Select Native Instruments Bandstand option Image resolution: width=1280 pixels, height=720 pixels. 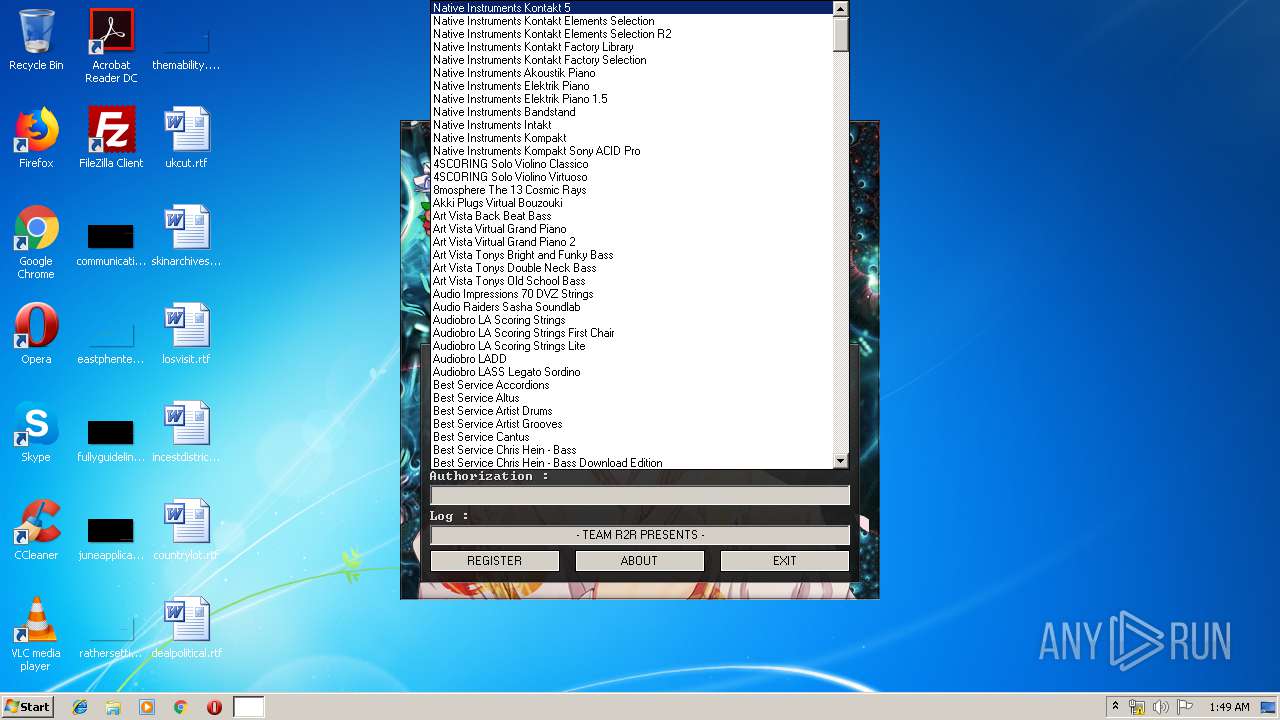point(631,112)
